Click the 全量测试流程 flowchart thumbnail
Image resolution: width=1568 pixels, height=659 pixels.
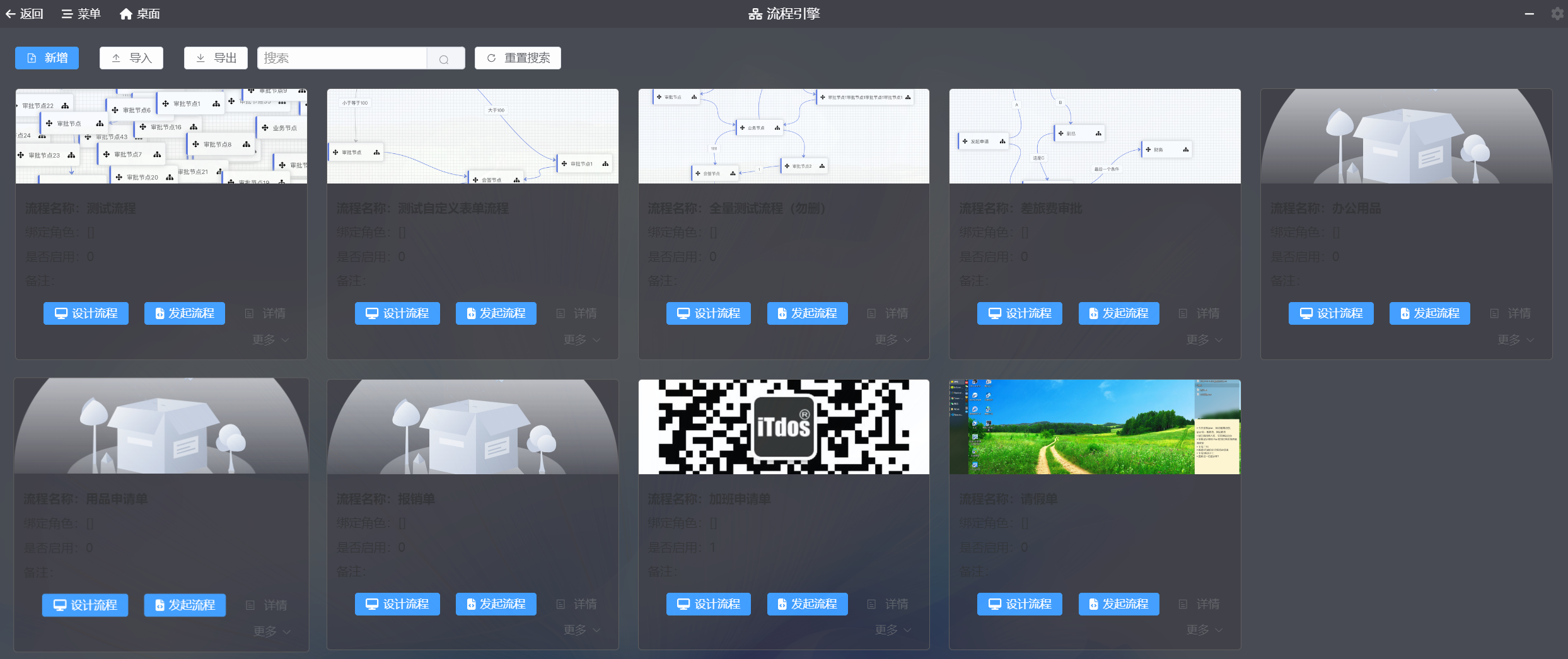[x=784, y=136]
